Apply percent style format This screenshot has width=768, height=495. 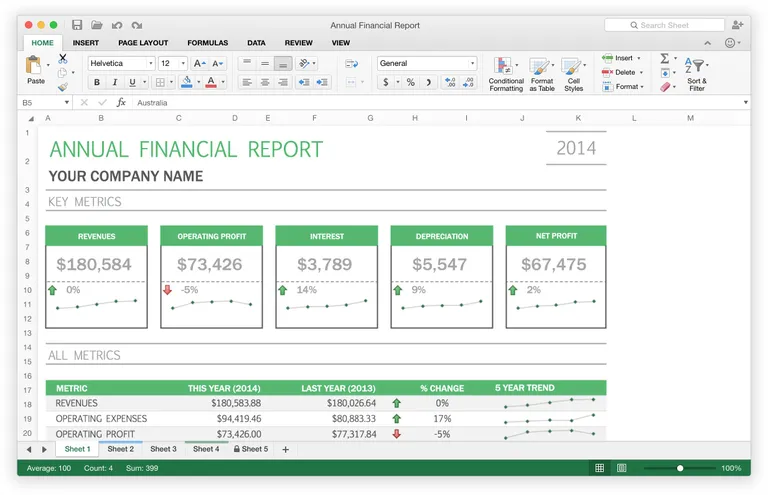(410, 82)
